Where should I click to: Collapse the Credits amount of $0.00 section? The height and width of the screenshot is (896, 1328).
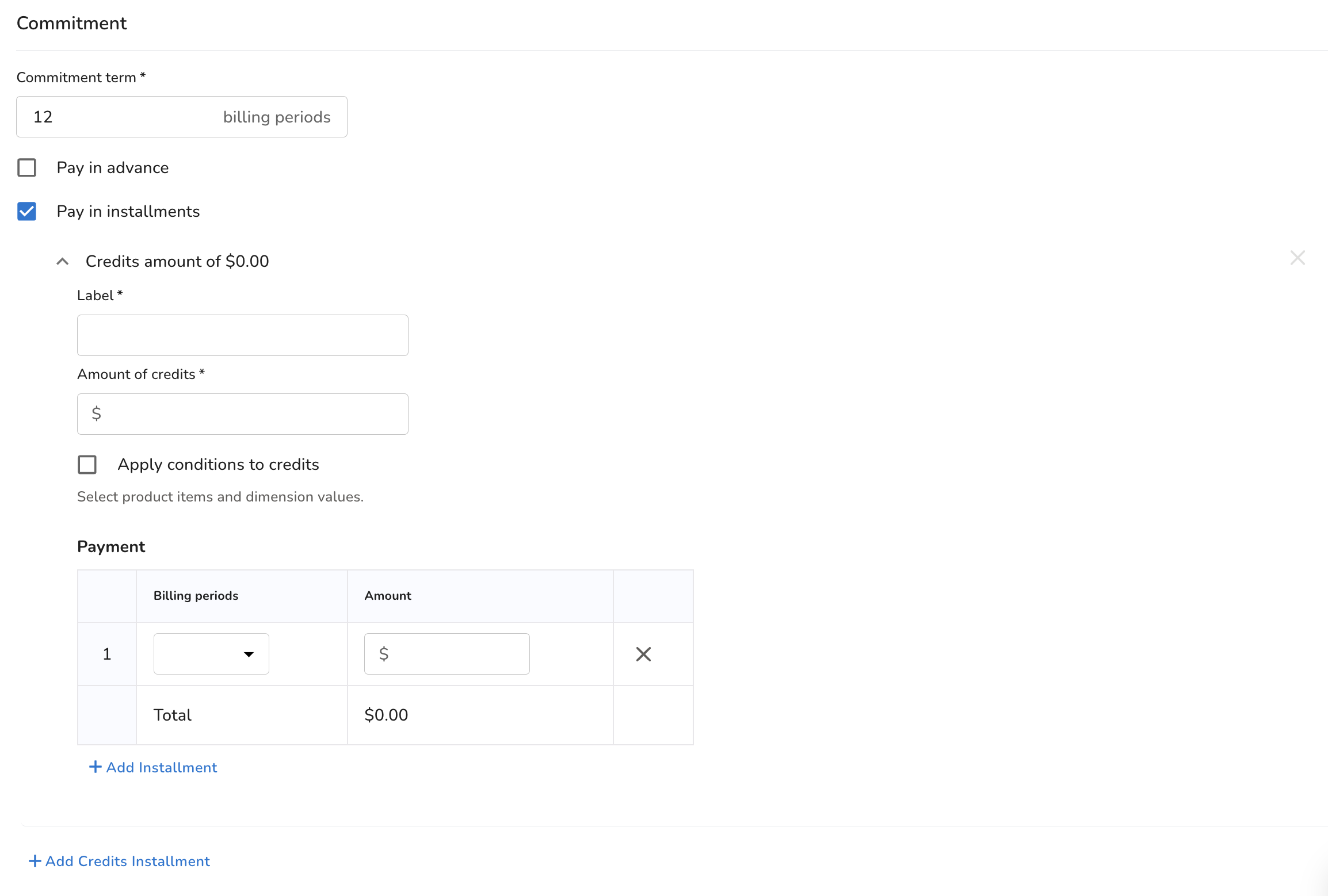point(63,262)
